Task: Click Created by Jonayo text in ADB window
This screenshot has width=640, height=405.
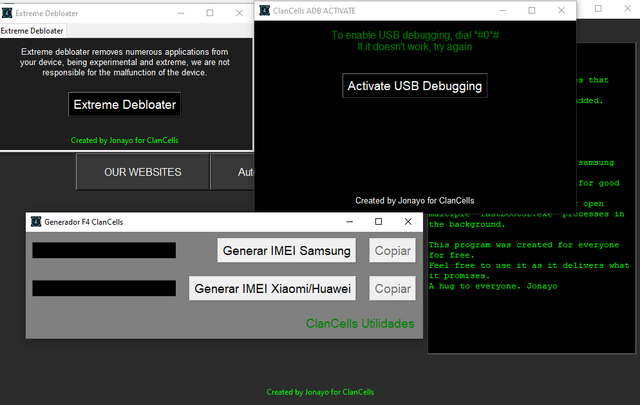Action: (415, 200)
